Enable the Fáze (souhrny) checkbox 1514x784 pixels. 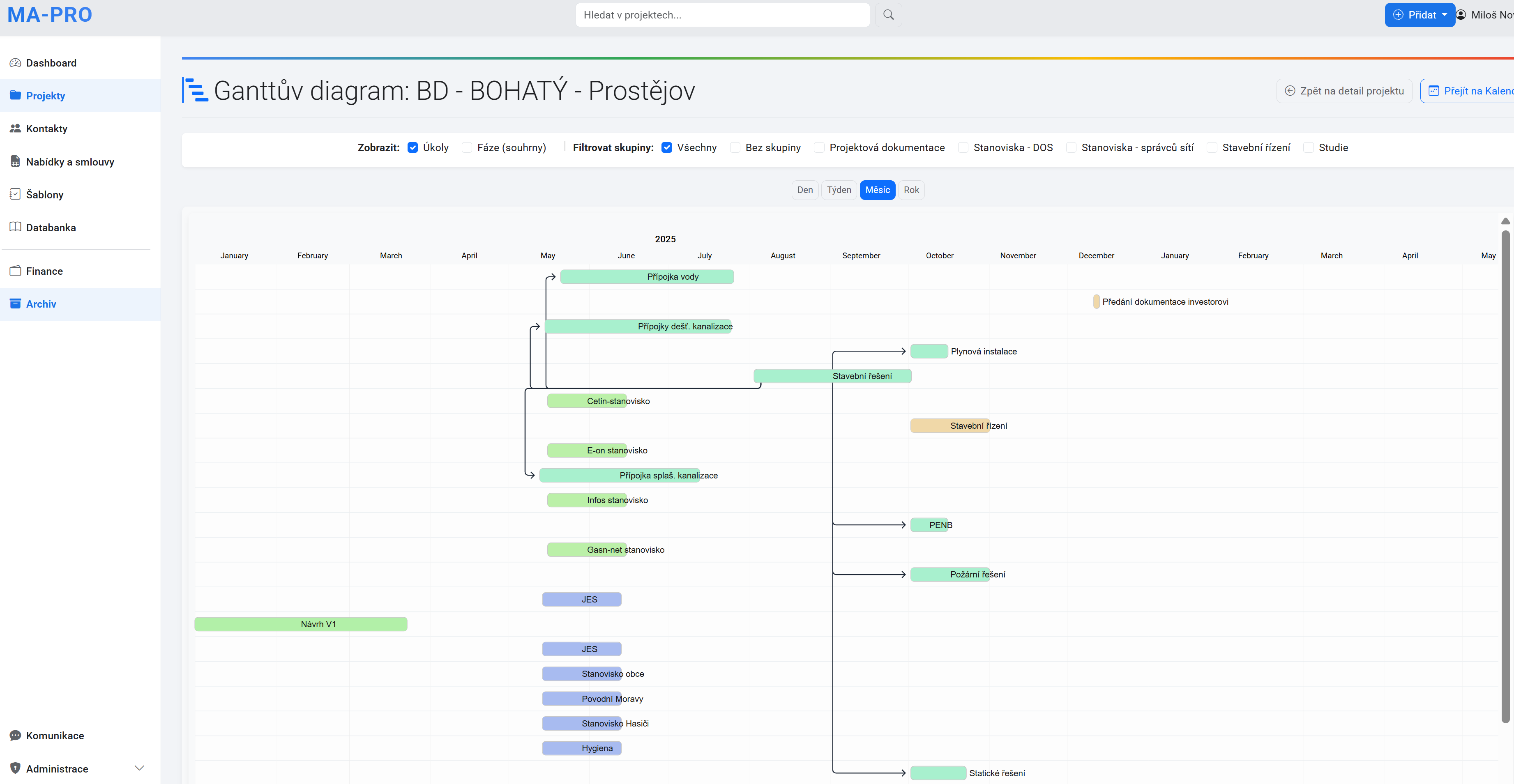[x=467, y=147]
